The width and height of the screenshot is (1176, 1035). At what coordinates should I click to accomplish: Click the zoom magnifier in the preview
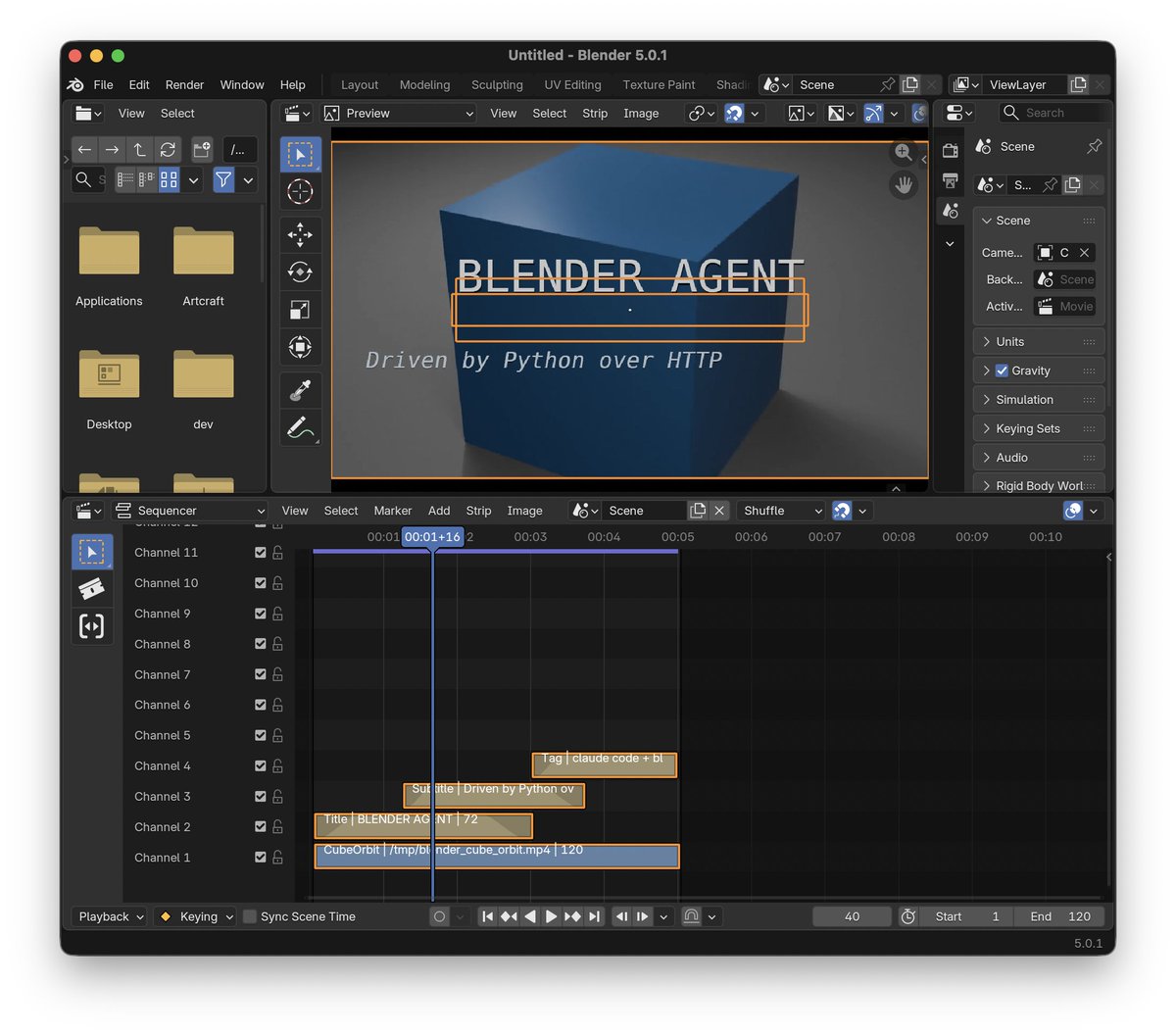click(904, 153)
